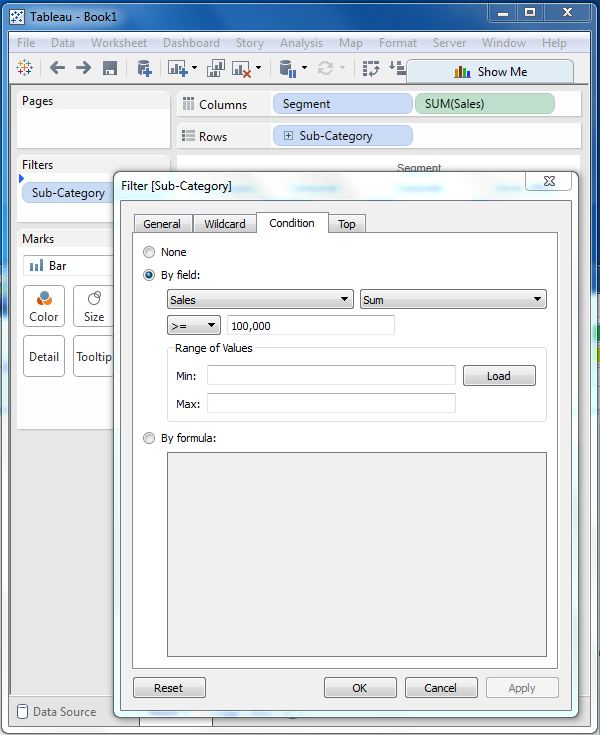Click the Clear Sheet icon
The width and height of the screenshot is (600, 735).
(242, 68)
